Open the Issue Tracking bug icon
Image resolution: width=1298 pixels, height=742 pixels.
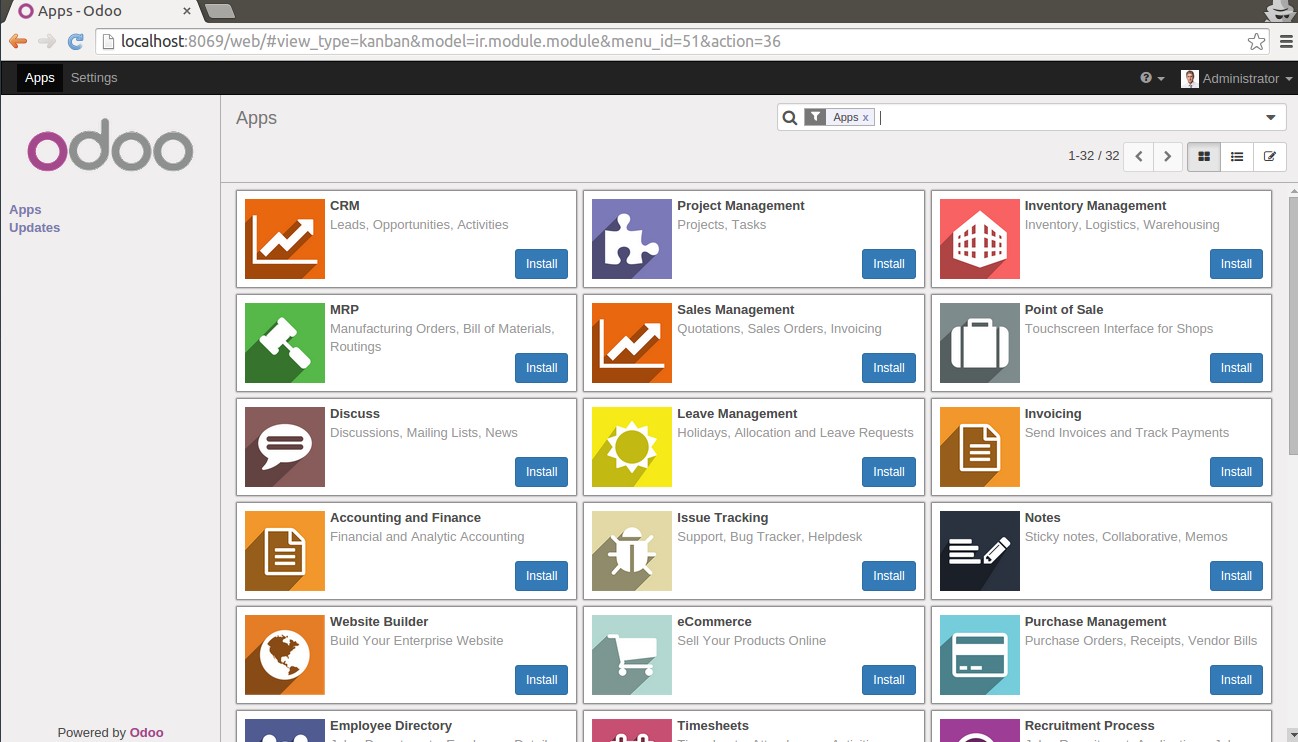click(x=632, y=551)
